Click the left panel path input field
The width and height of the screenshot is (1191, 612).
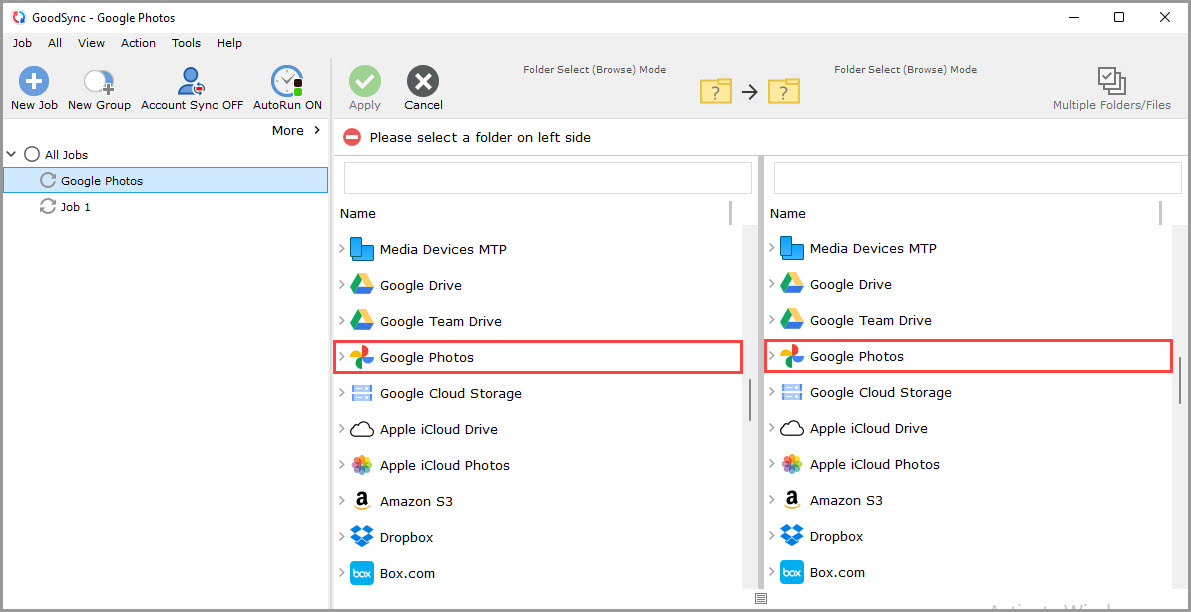547,177
